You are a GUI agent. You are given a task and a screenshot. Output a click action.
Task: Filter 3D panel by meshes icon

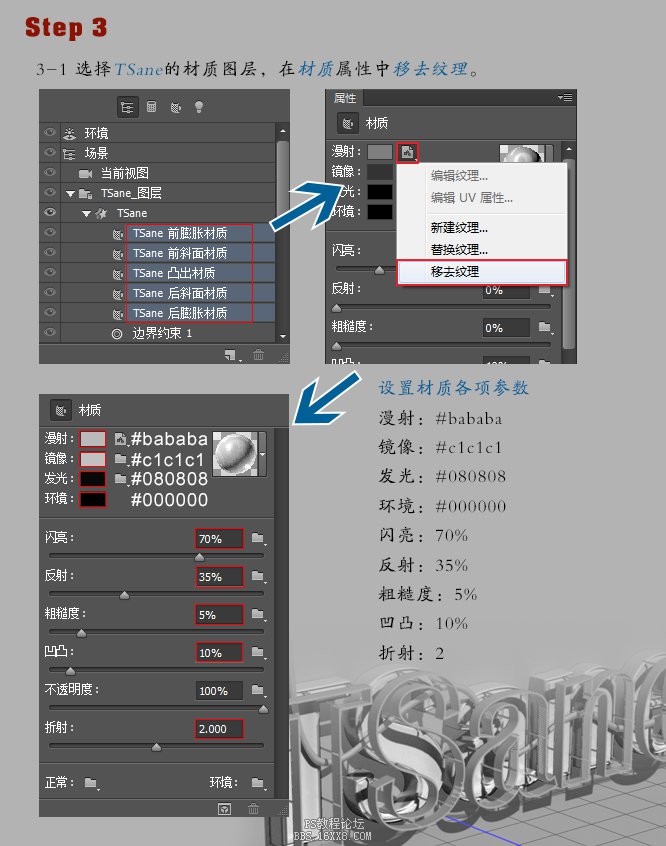pyautogui.click(x=152, y=107)
